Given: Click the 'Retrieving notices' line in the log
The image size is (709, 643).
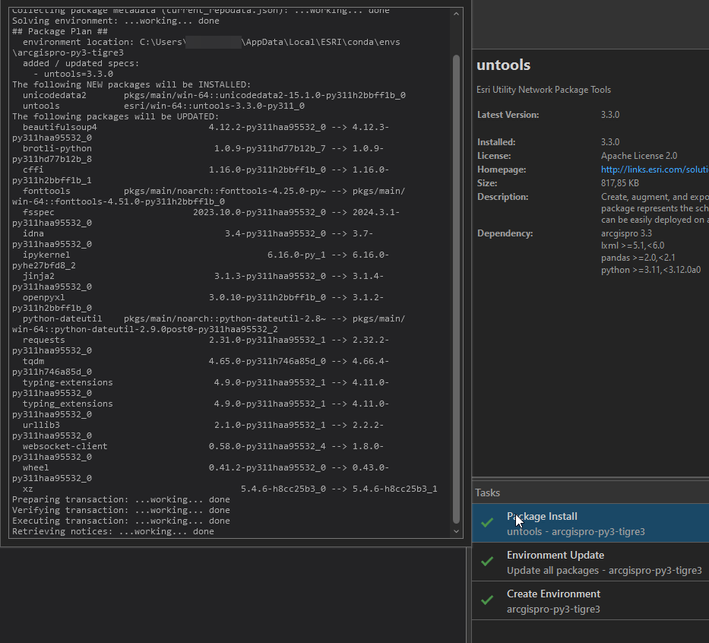Looking at the screenshot, I should 113,532.
